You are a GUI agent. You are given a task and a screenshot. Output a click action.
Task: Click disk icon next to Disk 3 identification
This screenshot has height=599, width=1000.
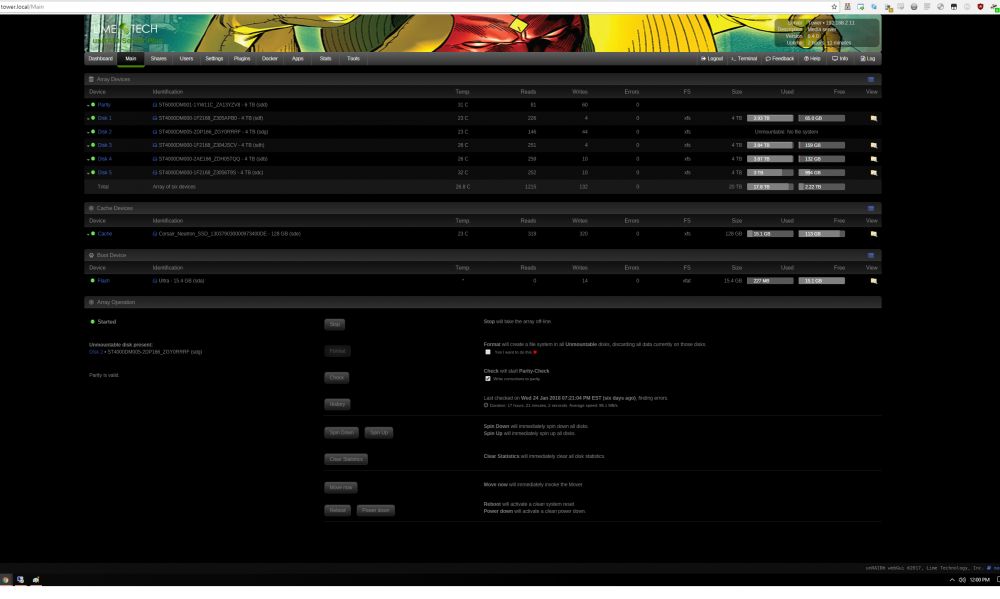(x=154, y=145)
